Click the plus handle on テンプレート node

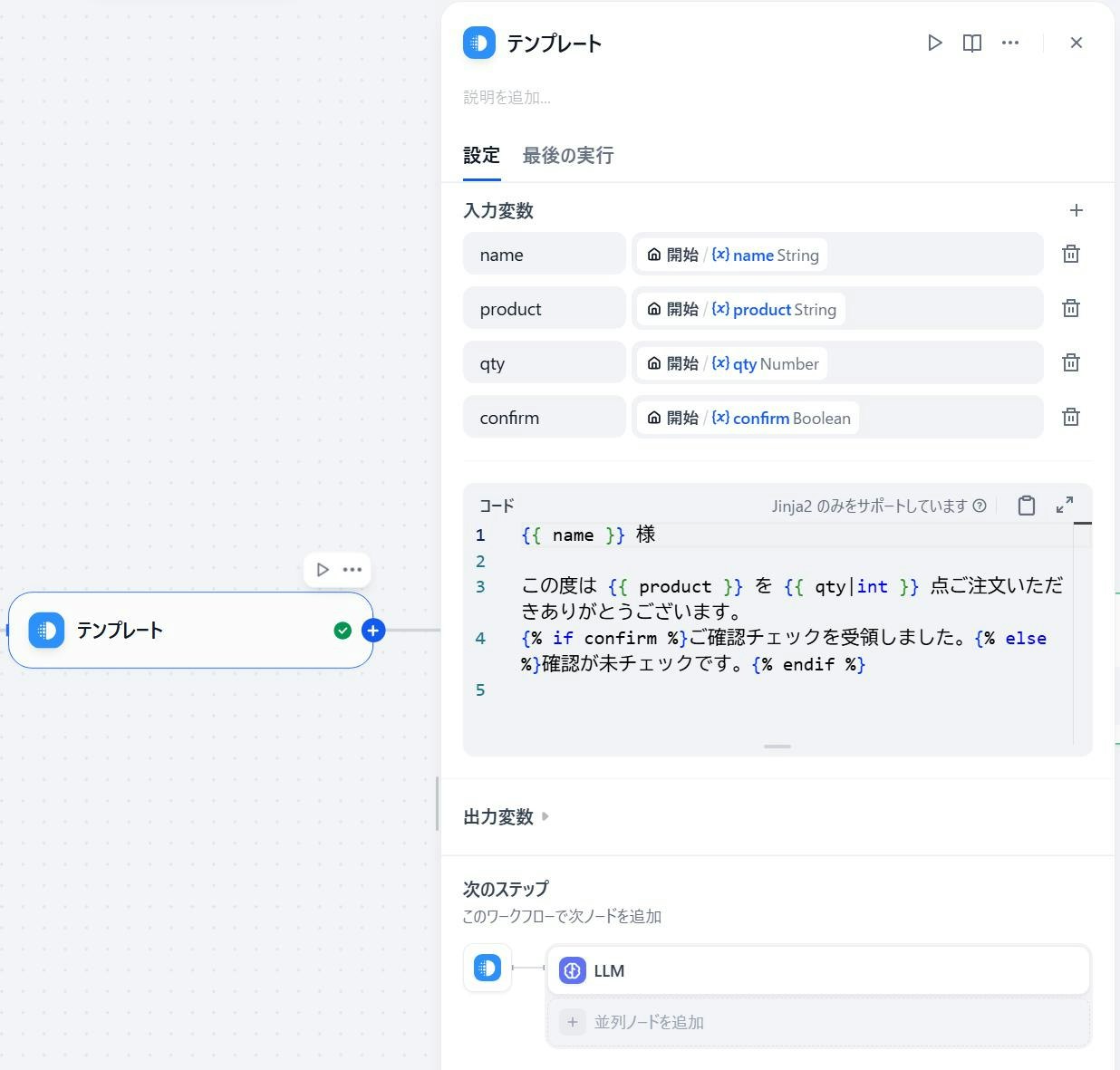(373, 631)
